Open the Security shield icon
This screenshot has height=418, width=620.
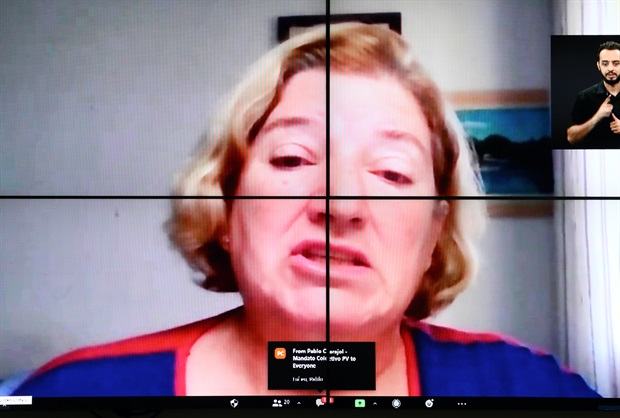point(234,403)
